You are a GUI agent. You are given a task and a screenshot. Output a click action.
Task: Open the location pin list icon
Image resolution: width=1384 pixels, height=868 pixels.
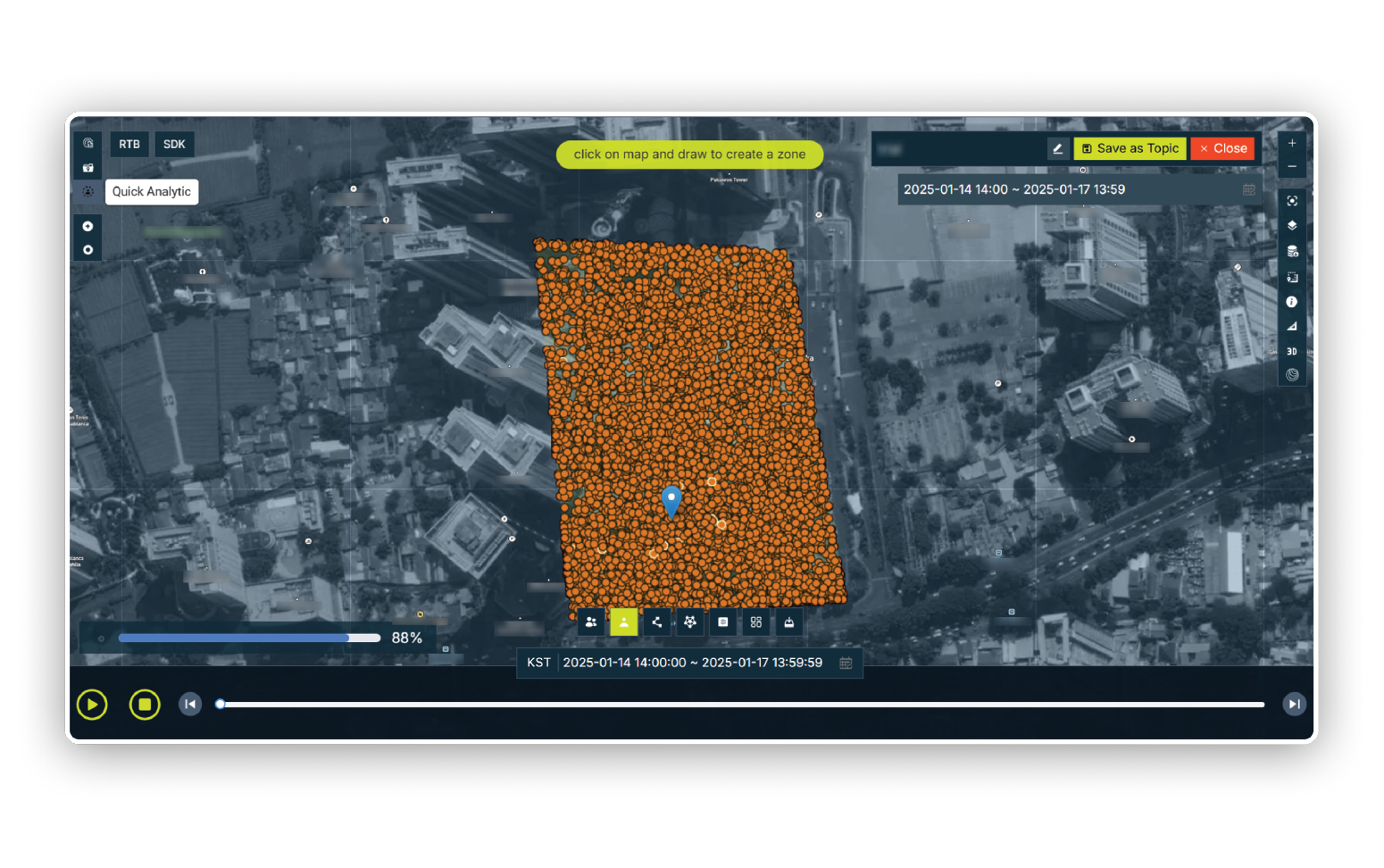[x=1292, y=277]
